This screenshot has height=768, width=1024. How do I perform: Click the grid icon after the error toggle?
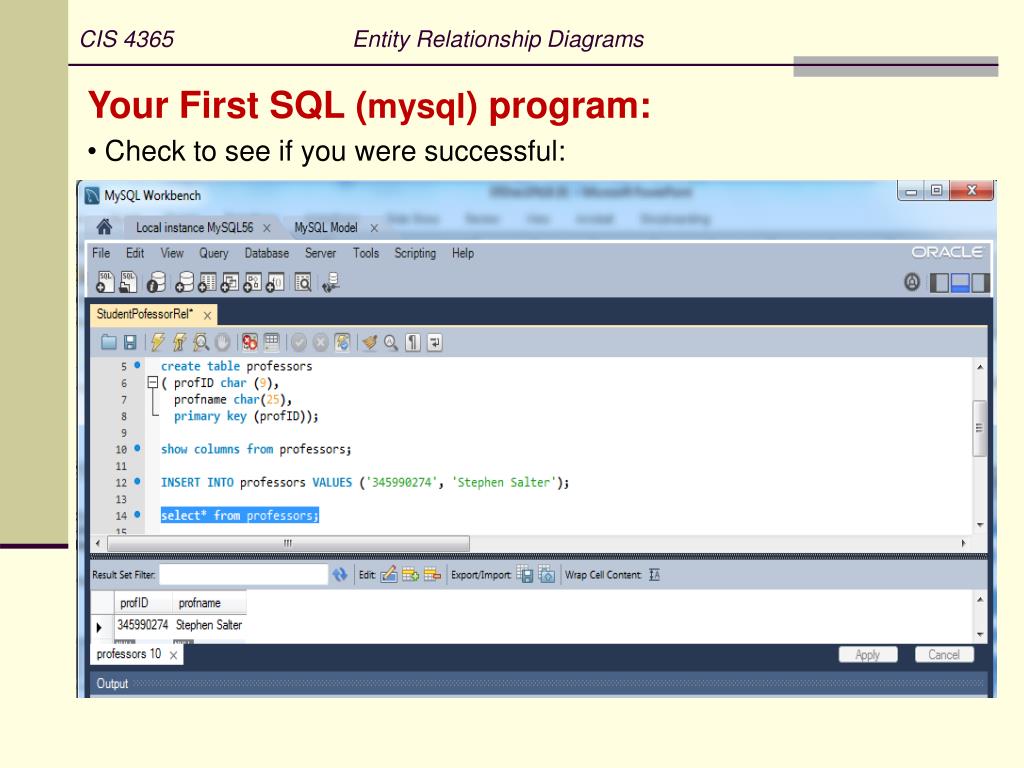tap(271, 342)
